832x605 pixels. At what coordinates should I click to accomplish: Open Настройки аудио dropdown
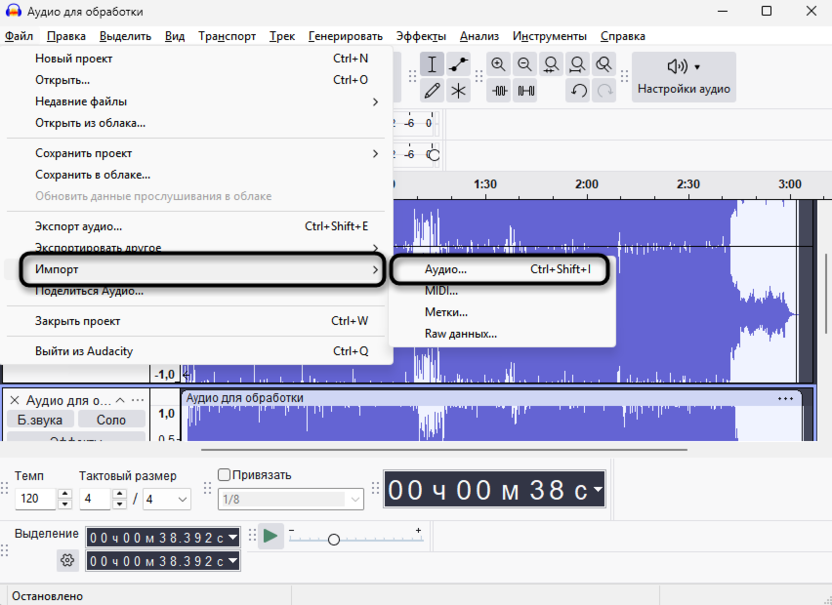point(684,77)
